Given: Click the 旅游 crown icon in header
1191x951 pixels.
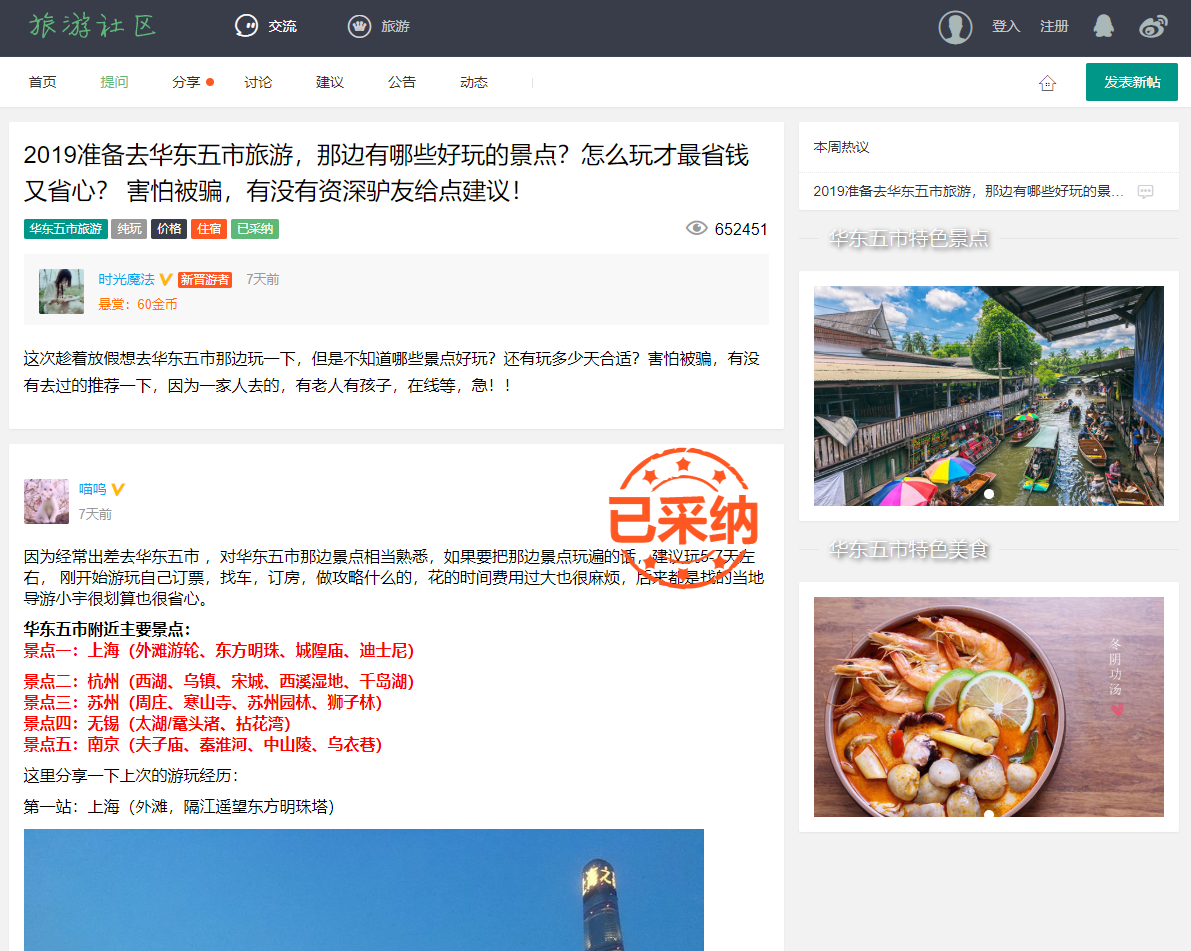Looking at the screenshot, I should 359,26.
